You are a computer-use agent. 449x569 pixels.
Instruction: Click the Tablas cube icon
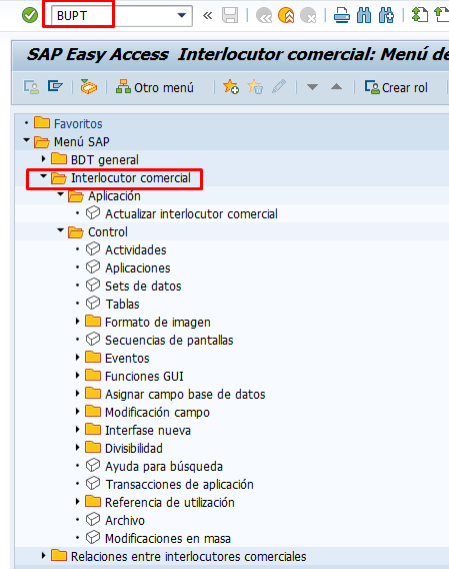click(x=93, y=303)
